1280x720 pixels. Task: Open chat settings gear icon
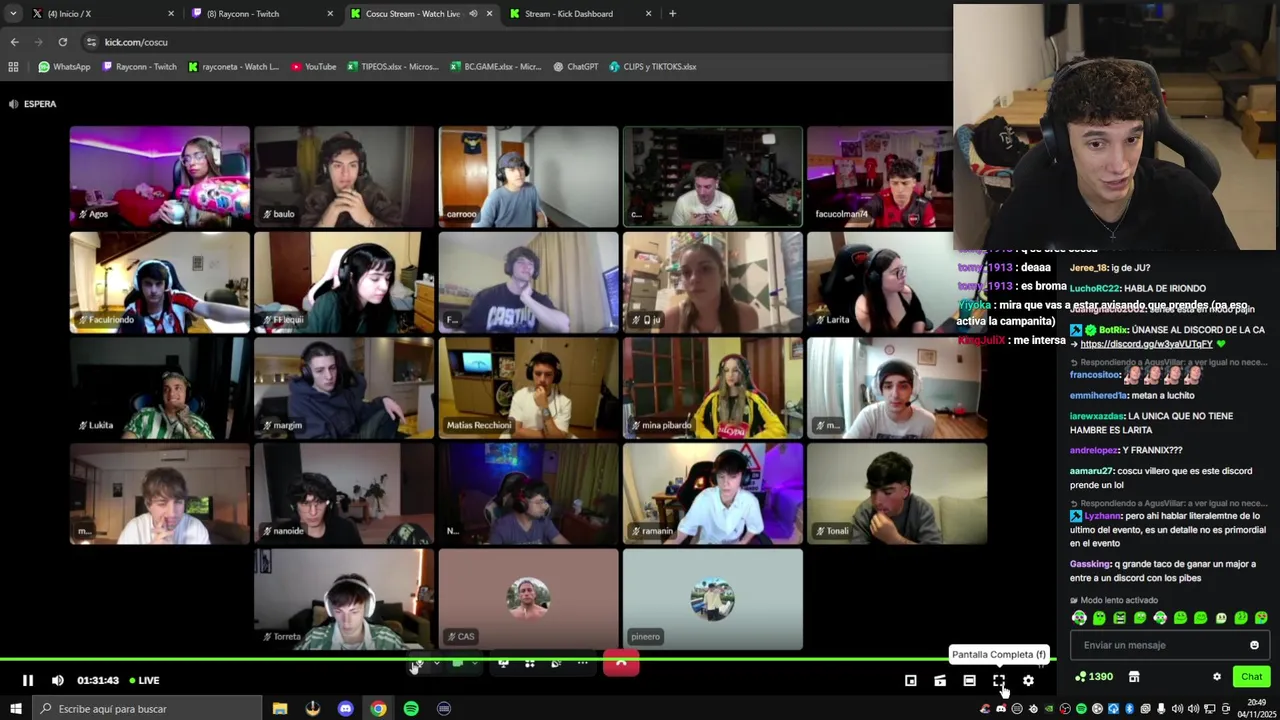1217,677
